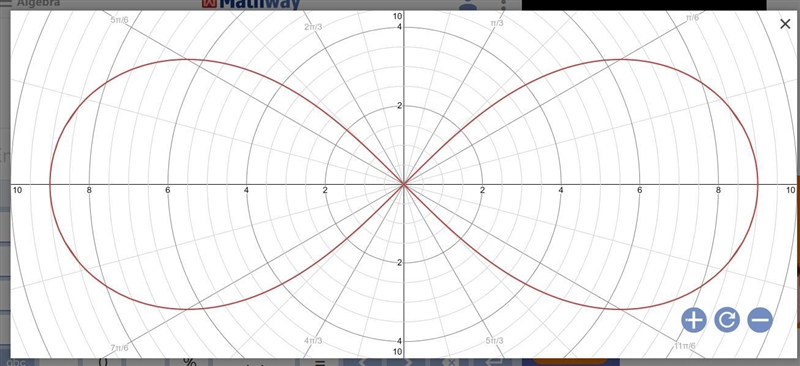
Task: Click the 5π/6 angle label
Action: pos(119,20)
